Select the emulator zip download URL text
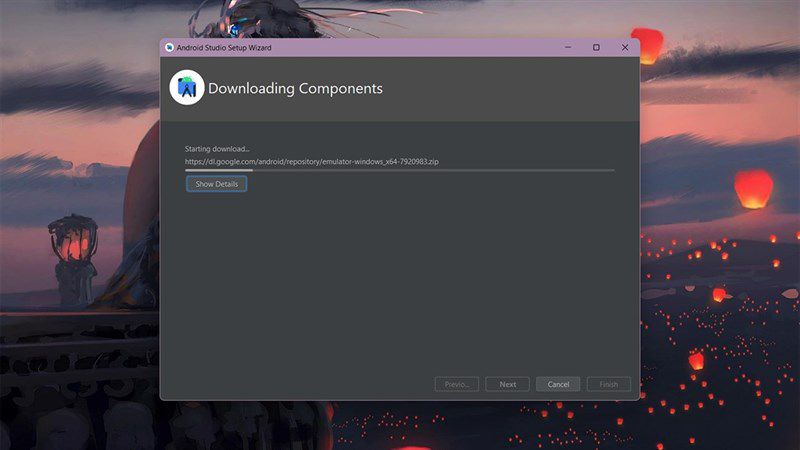800x450 pixels. pyautogui.click(x=312, y=162)
